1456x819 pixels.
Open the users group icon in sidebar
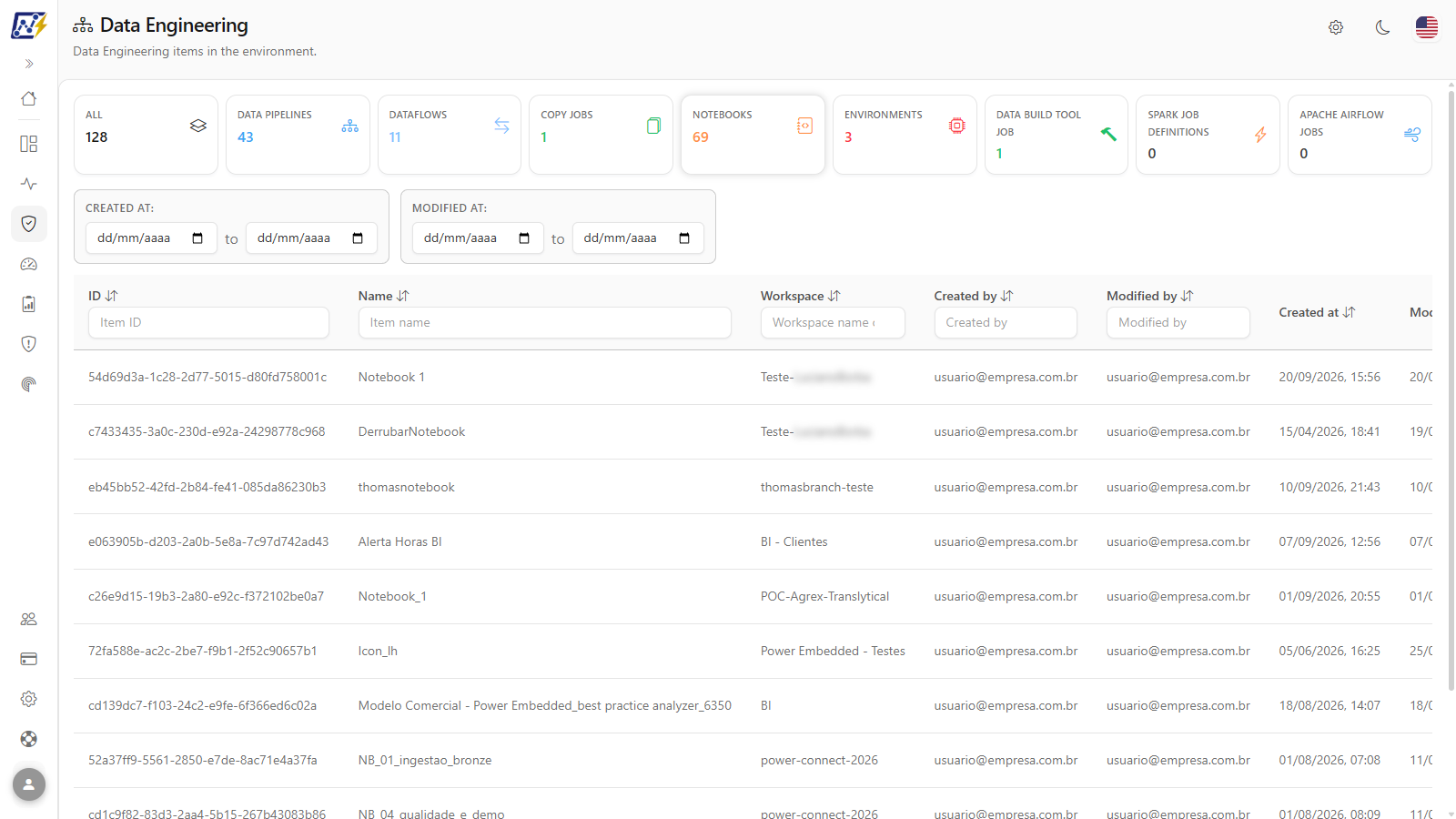coord(29,619)
